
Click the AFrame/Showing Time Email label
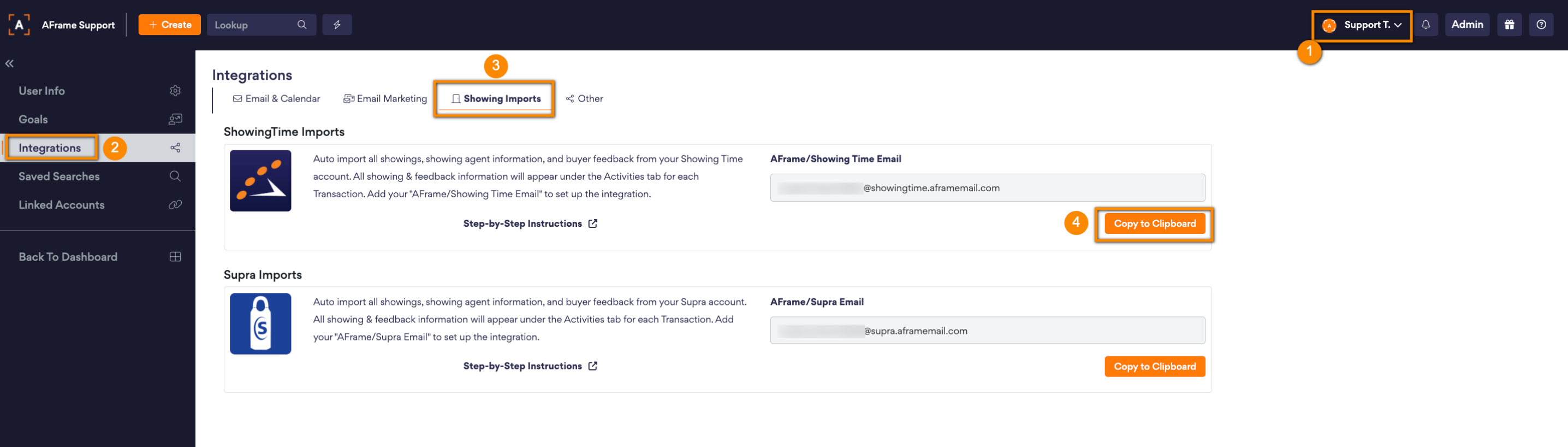(836, 159)
